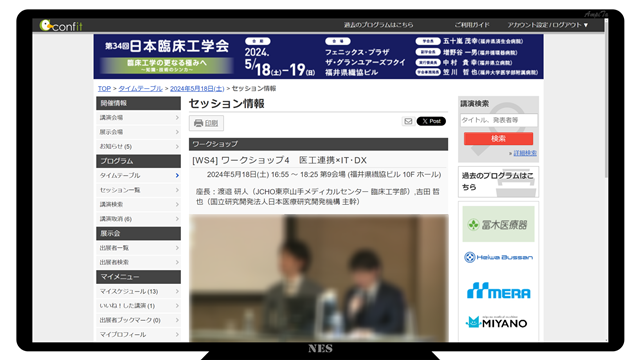
Task: Open 展示会場 in the sidebar
Action: (x=138, y=132)
